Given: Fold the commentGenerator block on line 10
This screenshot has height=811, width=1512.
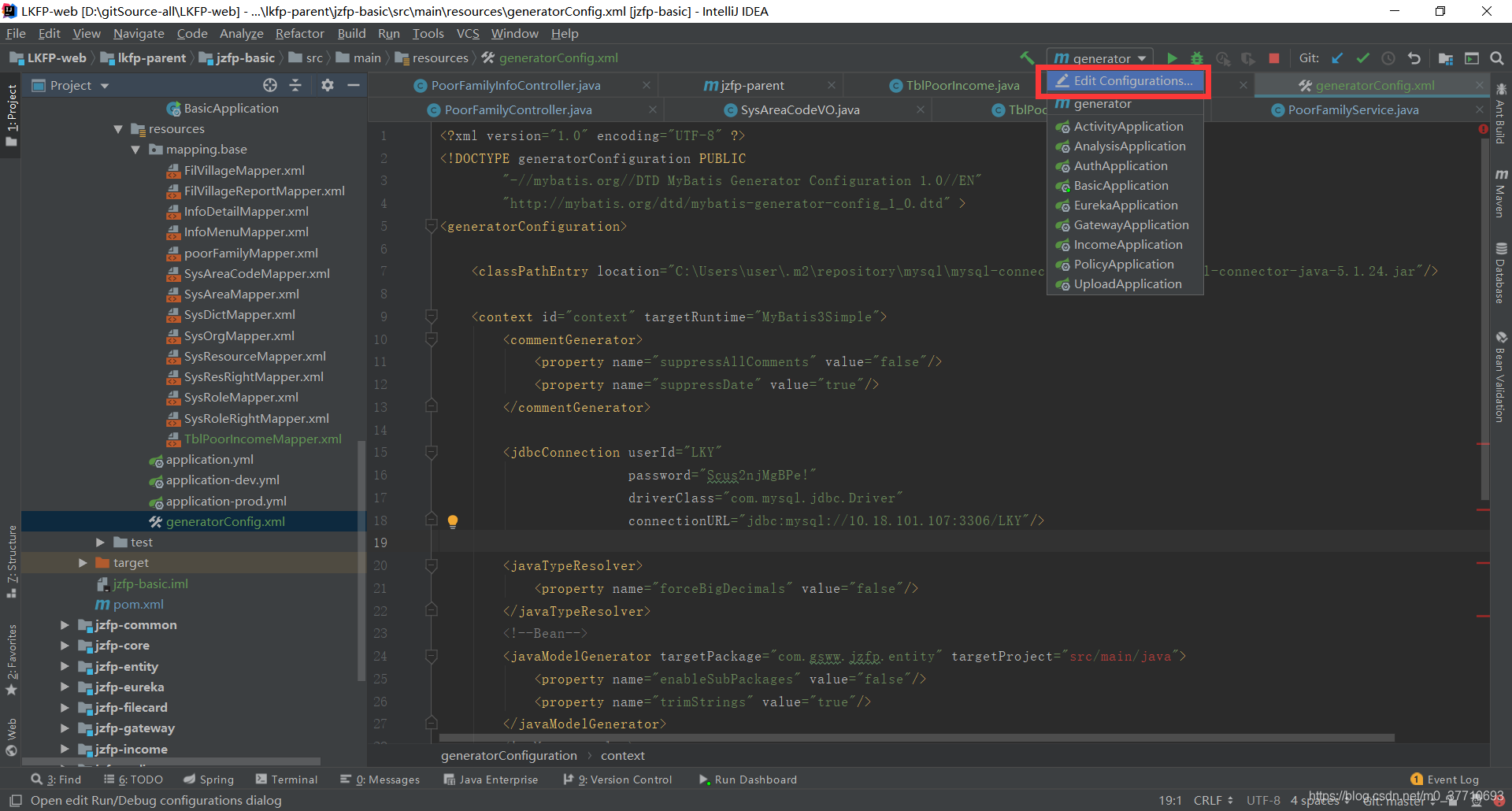Looking at the screenshot, I should click(432, 339).
